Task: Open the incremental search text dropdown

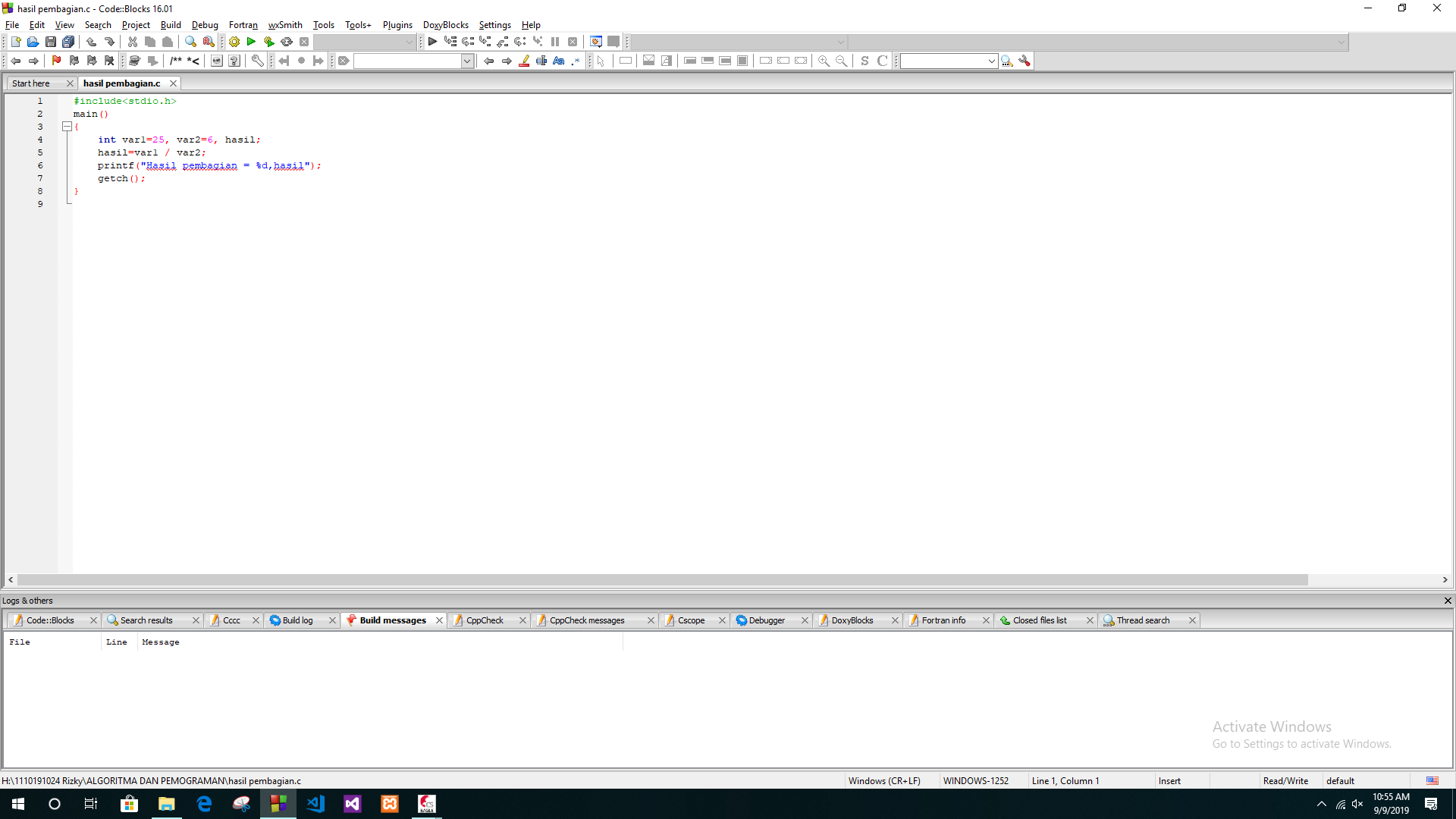Action: [467, 61]
